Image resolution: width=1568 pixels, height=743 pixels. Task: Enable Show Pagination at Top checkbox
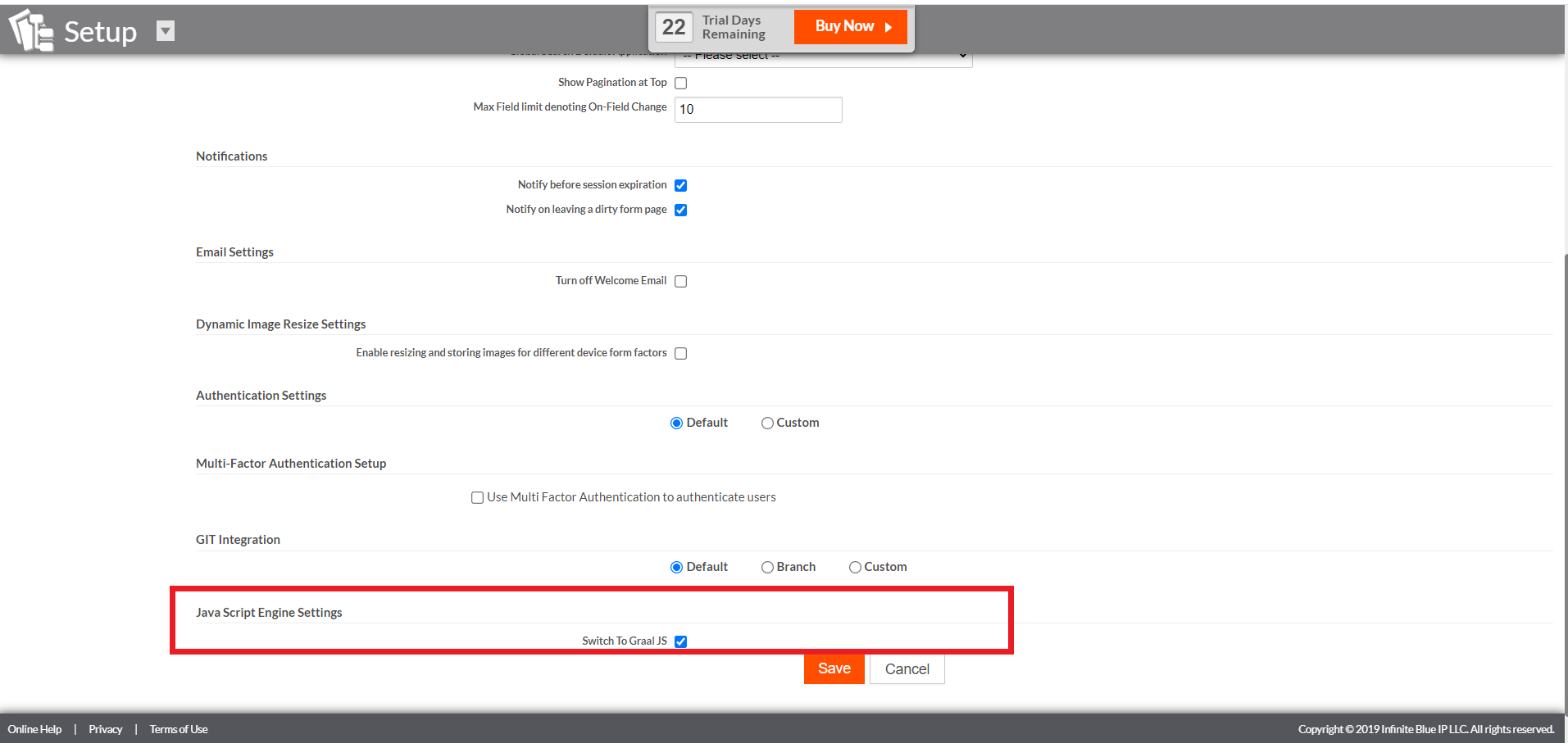click(x=680, y=83)
